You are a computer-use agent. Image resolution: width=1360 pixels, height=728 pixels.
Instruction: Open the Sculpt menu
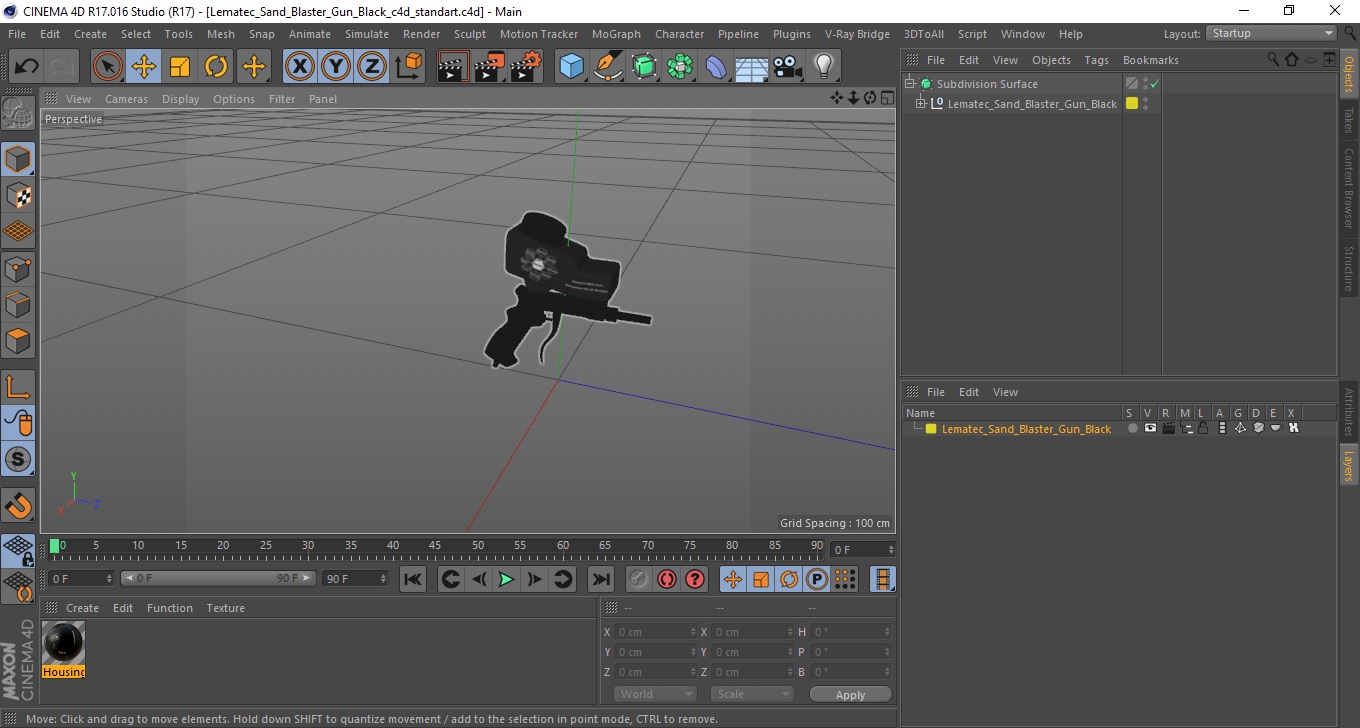[470, 34]
